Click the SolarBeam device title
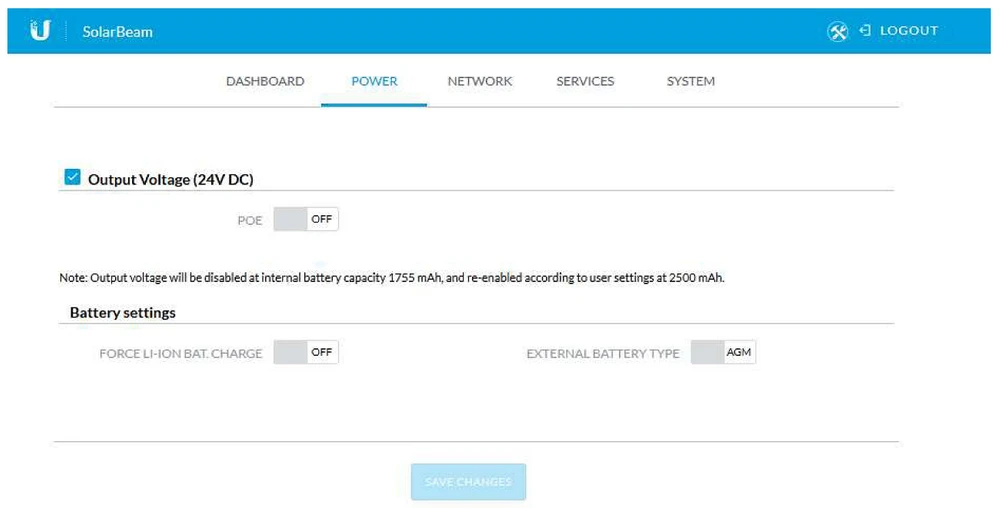Viewport: 1000px width, 508px height. [x=117, y=32]
